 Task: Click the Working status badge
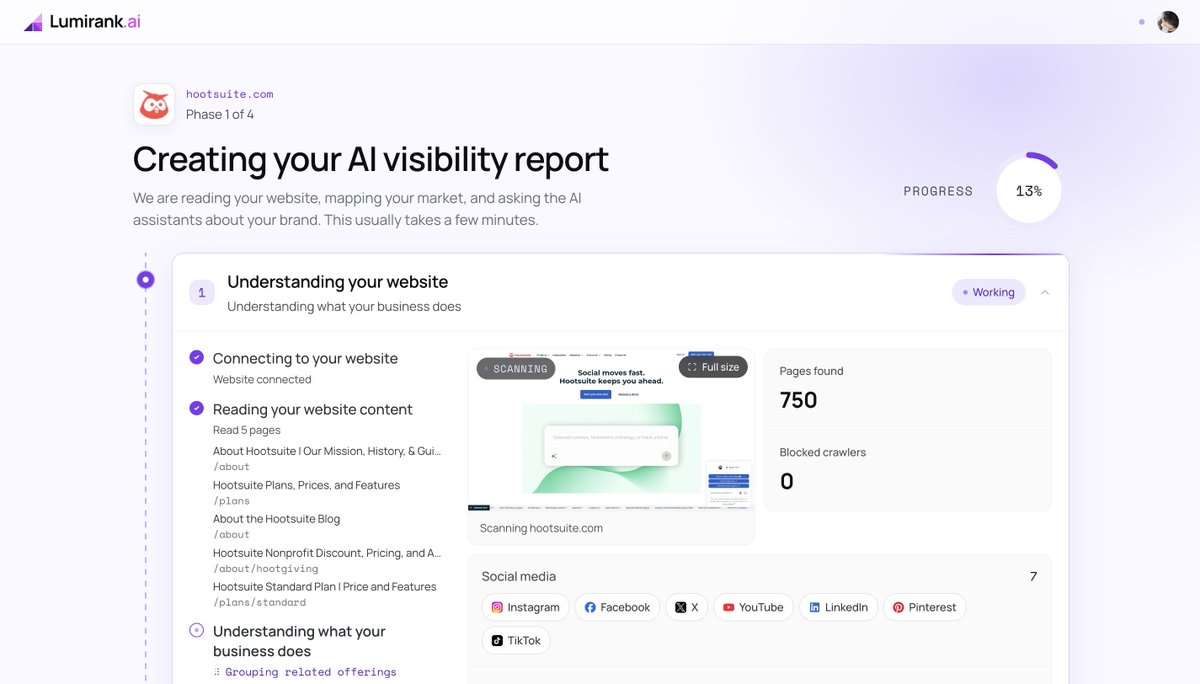point(988,292)
